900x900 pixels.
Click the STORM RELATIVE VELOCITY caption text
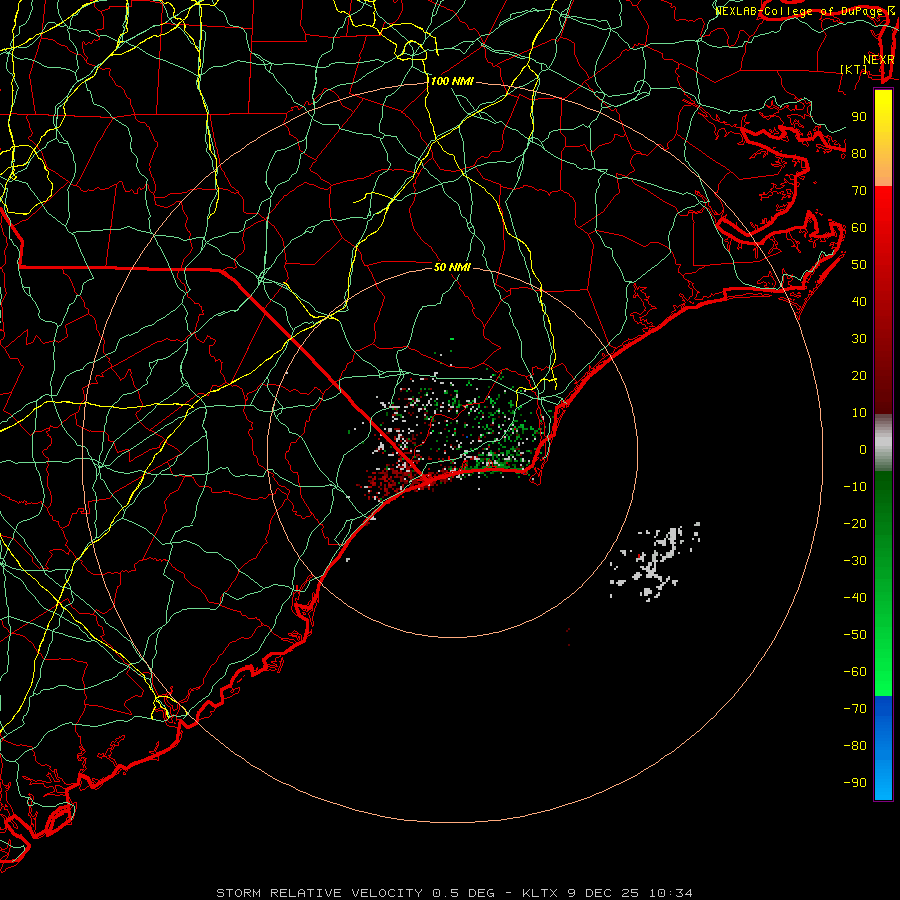coord(319,893)
